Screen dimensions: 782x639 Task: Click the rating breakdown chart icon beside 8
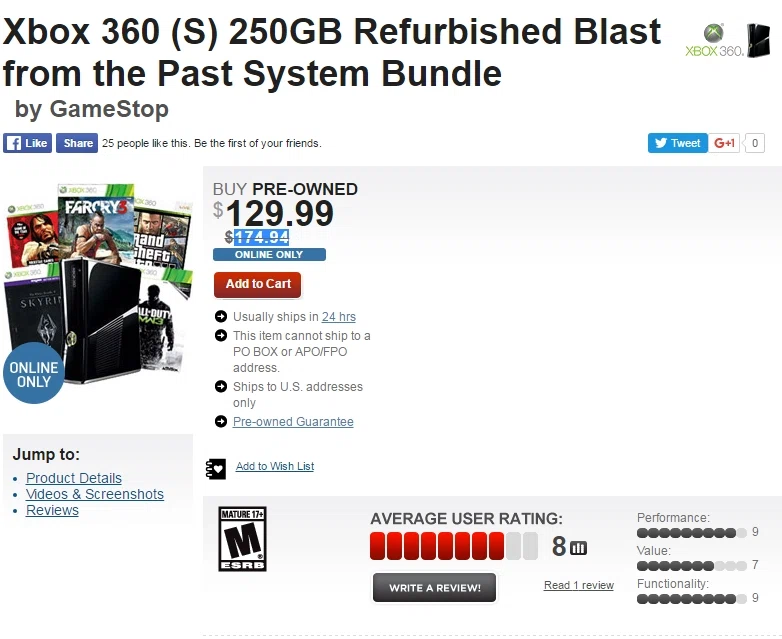[579, 548]
